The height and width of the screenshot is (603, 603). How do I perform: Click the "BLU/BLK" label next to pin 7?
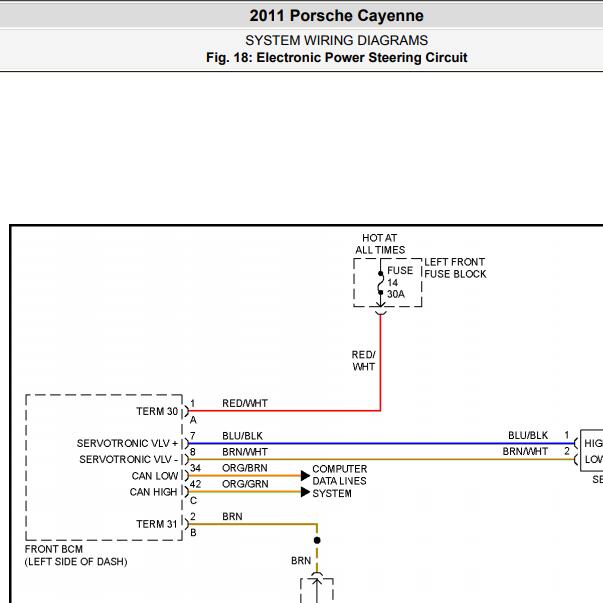pyautogui.click(x=242, y=436)
